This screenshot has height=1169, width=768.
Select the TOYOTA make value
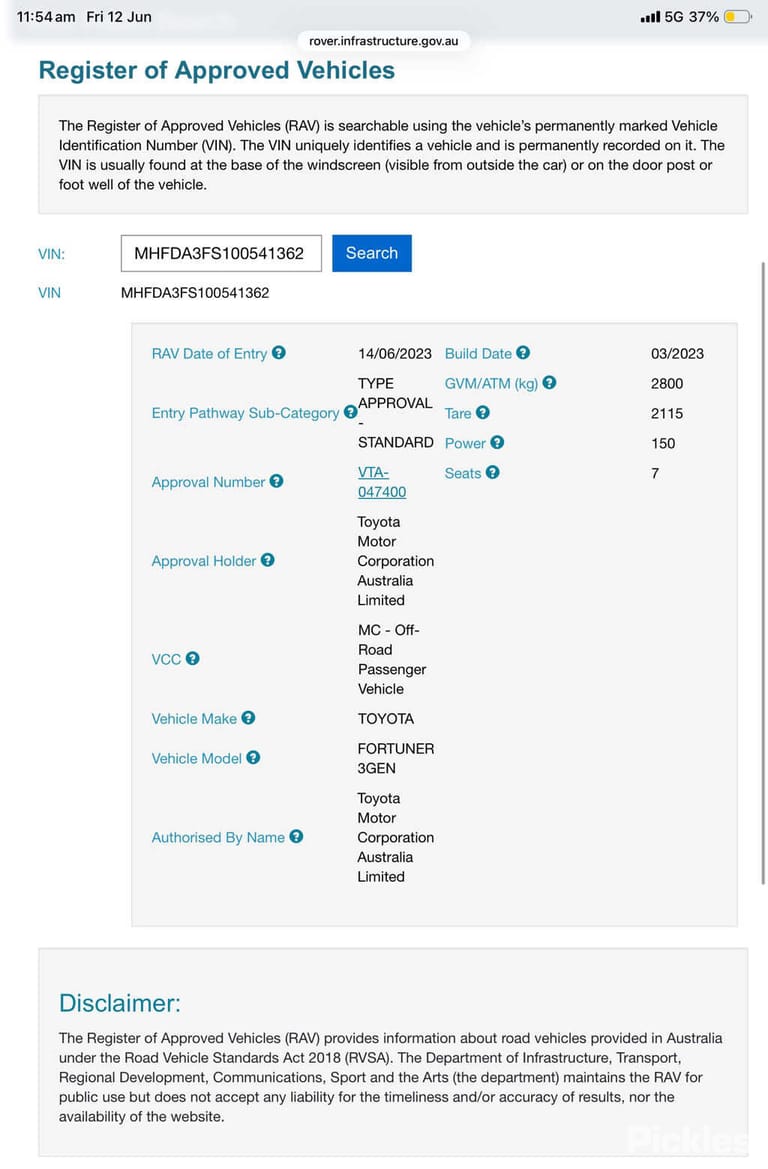[385, 719]
